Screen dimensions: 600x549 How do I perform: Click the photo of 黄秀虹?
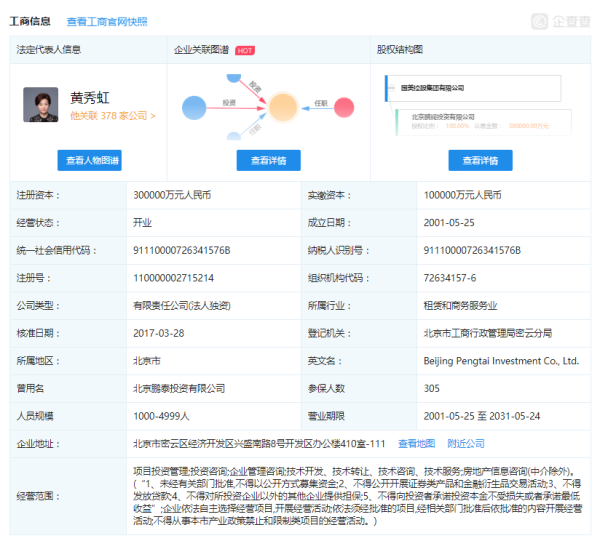[41, 104]
